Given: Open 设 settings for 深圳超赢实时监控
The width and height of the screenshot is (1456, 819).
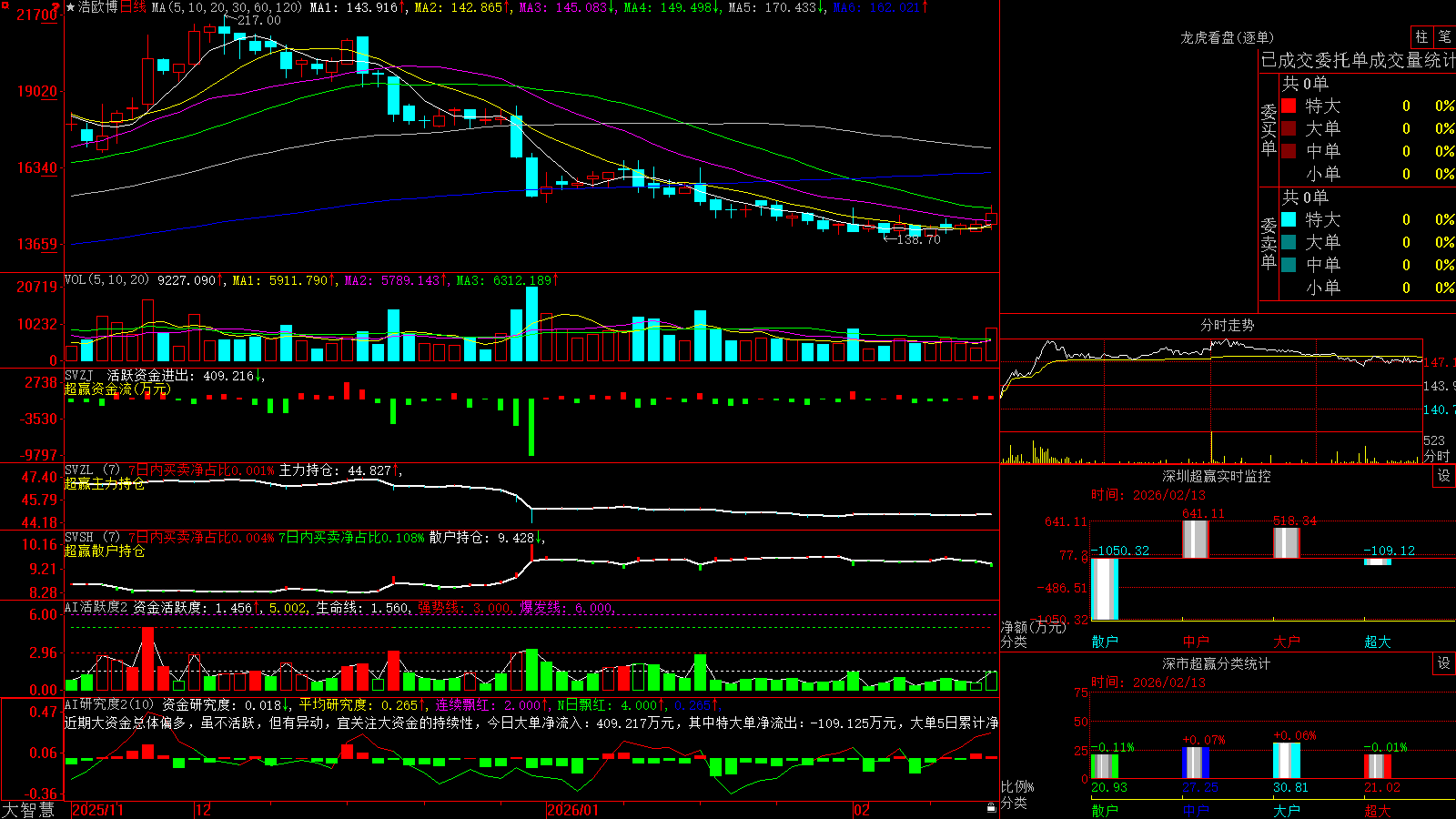Looking at the screenshot, I should tap(1444, 476).
